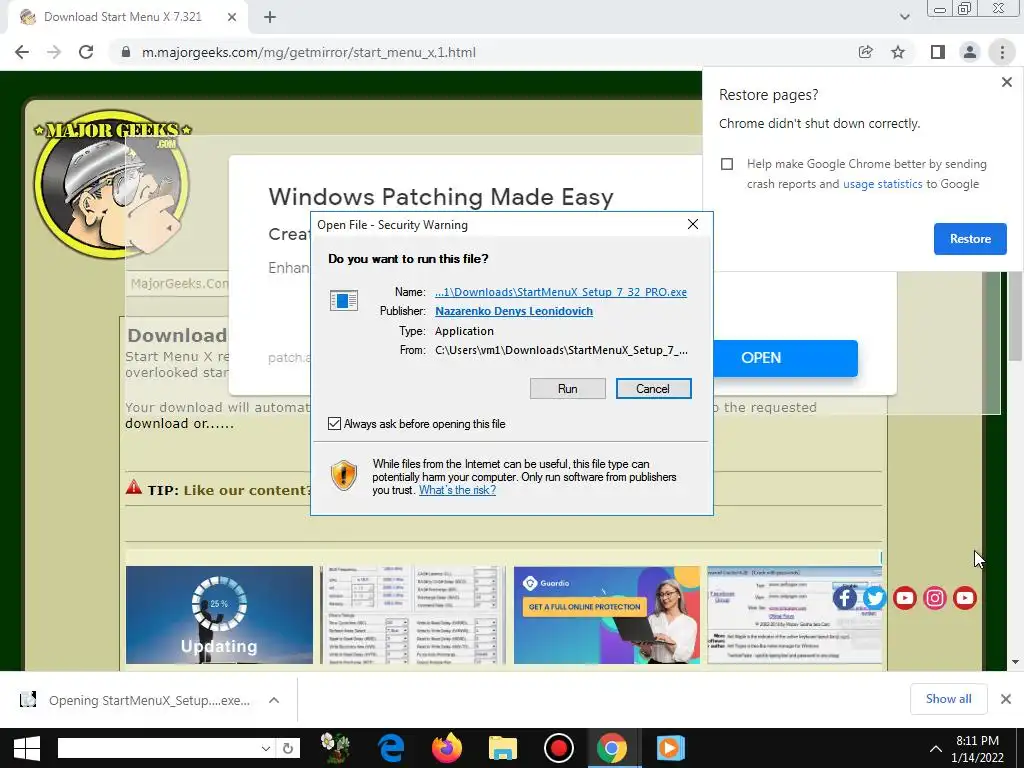Show hidden system tray icons
This screenshot has width=1024, height=768.
pyautogui.click(x=935, y=748)
